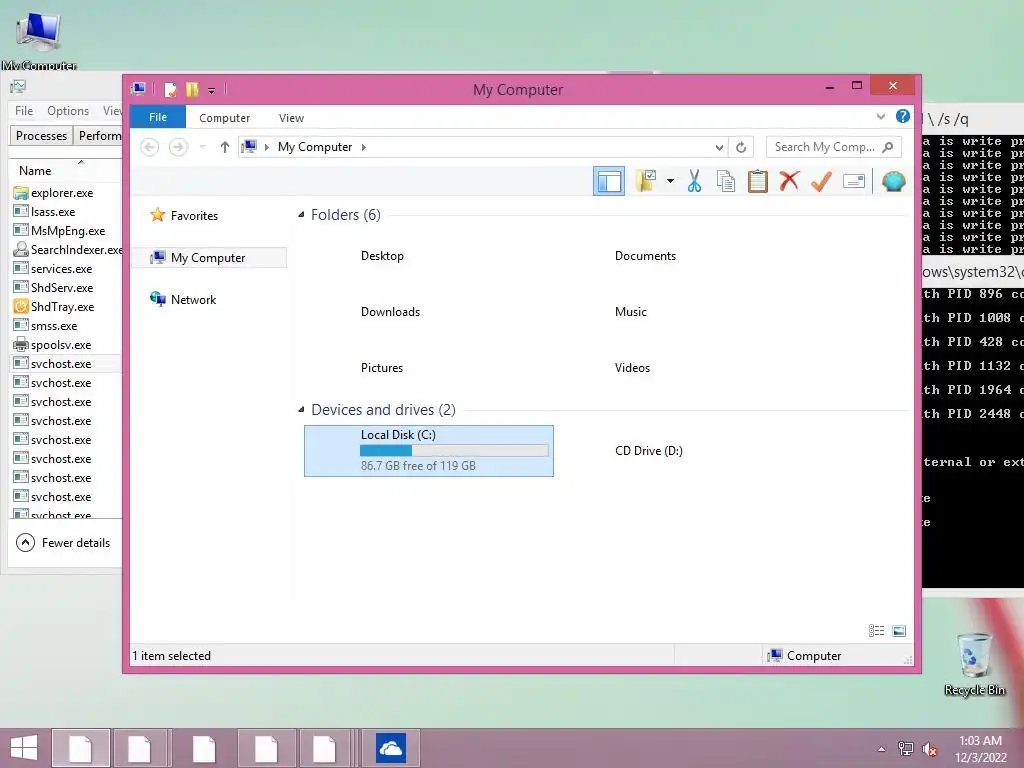Open the Computer ribbon tab
1024x768 pixels.
point(225,118)
